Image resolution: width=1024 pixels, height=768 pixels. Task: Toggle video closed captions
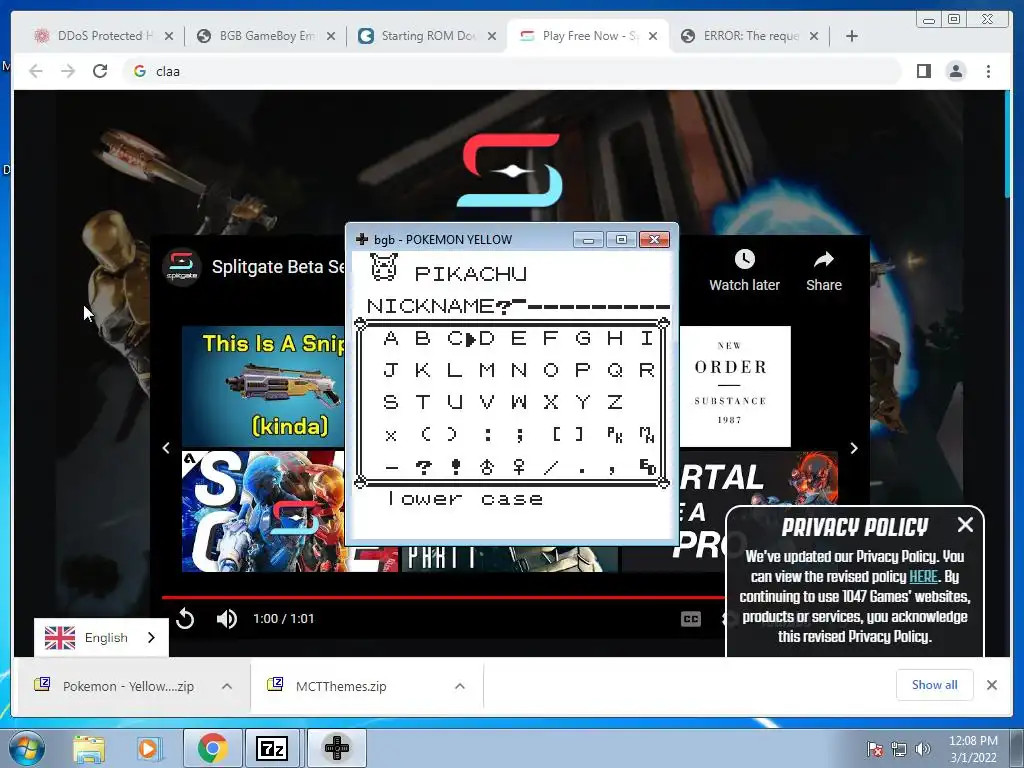(x=690, y=618)
